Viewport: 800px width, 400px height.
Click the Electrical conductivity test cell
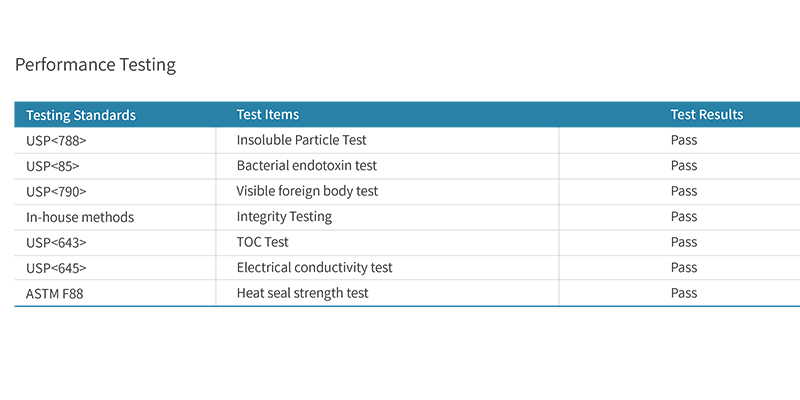coord(314,267)
